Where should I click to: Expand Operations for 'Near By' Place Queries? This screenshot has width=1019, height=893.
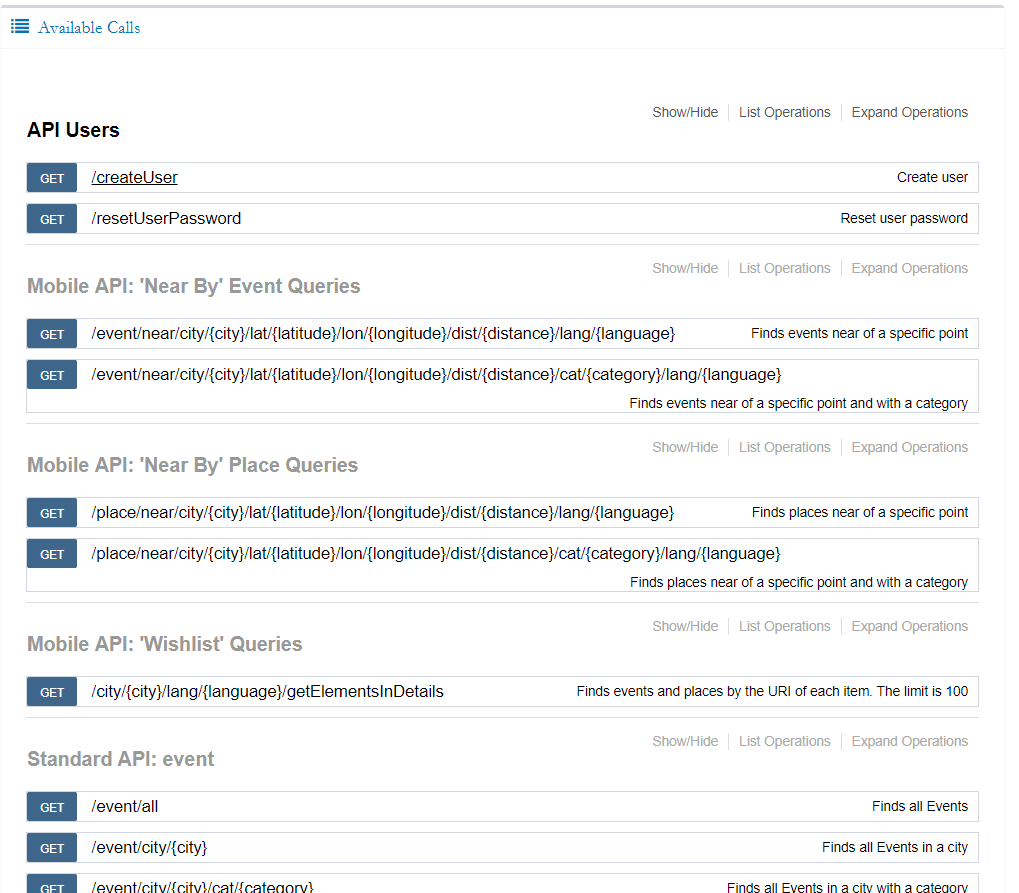909,448
